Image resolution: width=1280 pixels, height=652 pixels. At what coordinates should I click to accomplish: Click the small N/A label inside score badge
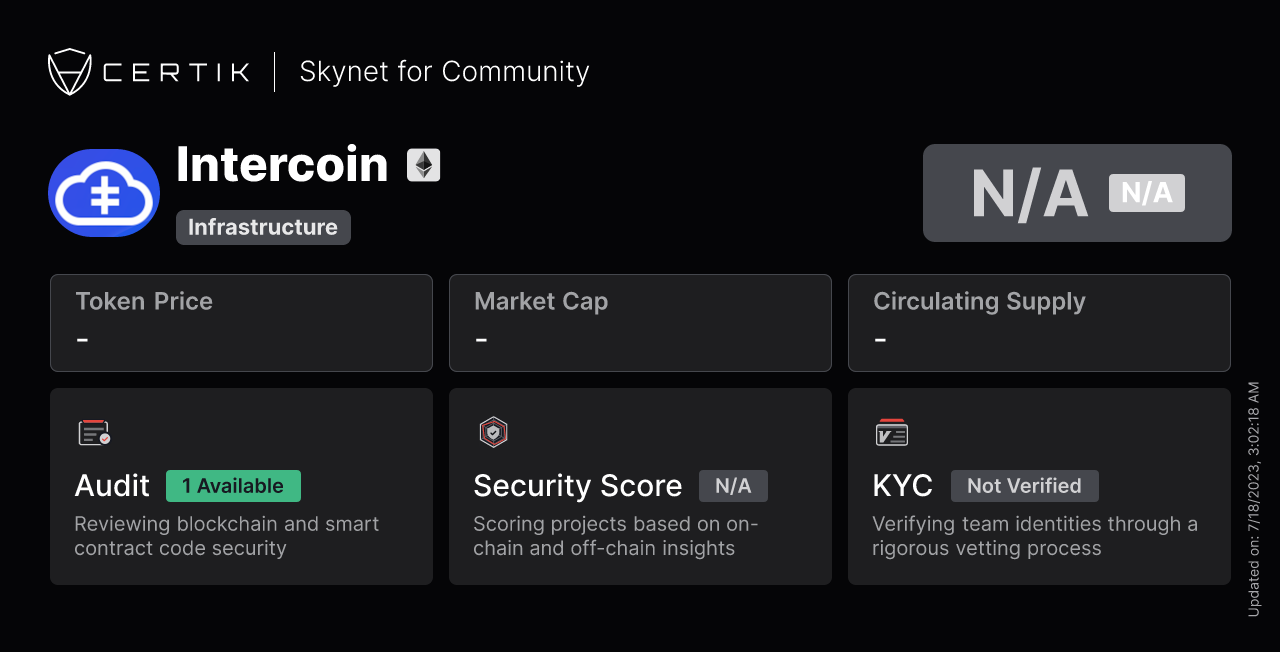1146,193
